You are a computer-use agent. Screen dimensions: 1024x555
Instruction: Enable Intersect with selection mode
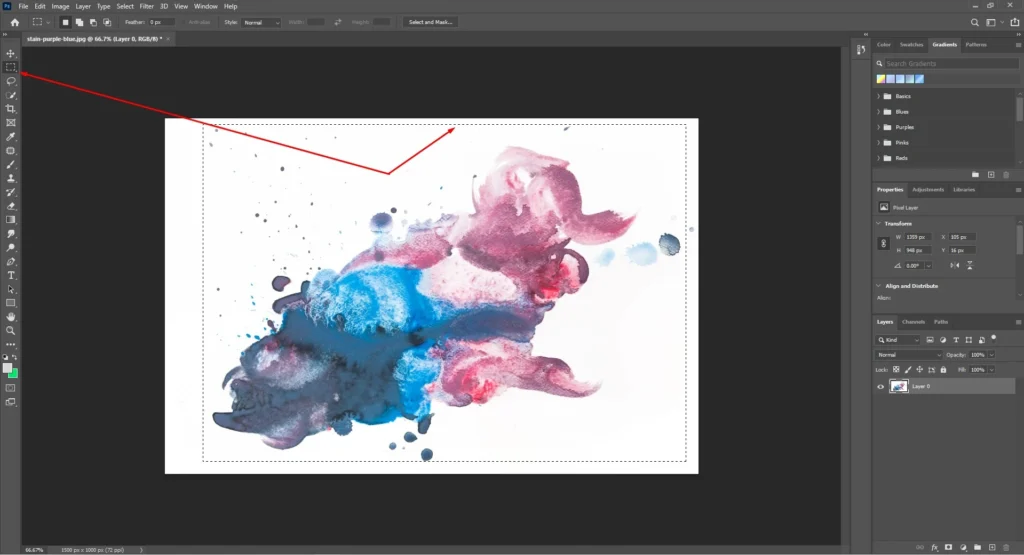(x=107, y=22)
